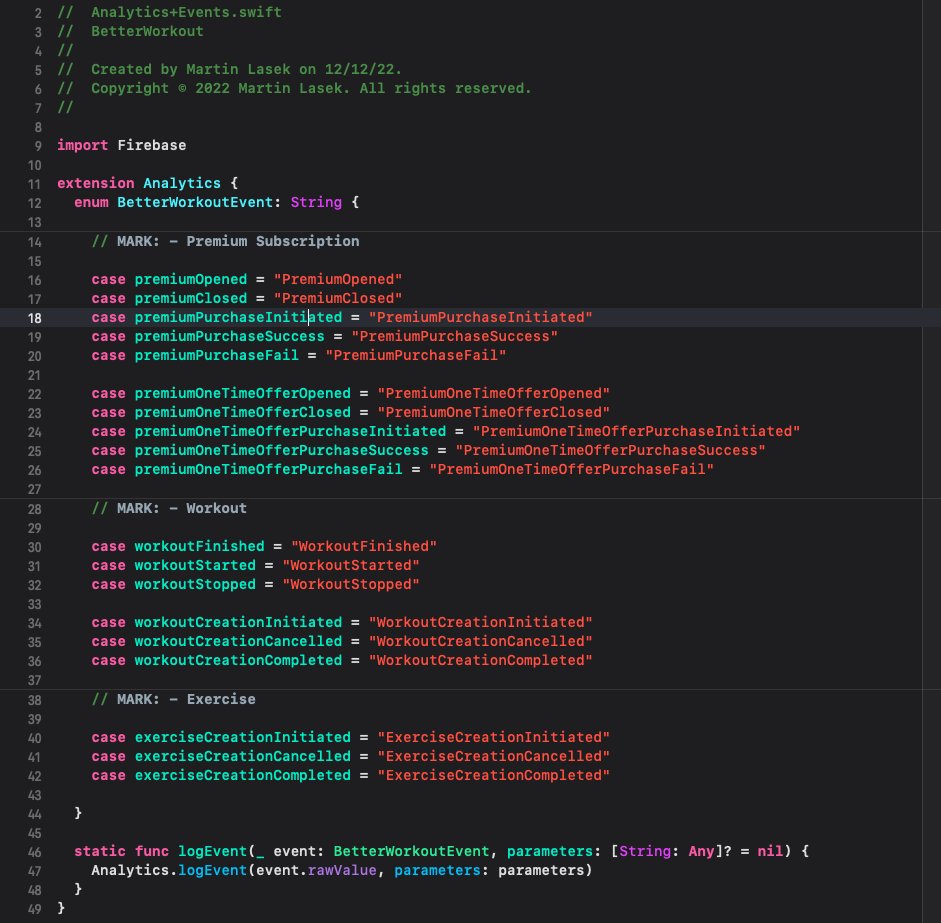
Task: Click the 'MARK: - Workout' comment
Action: (x=169, y=508)
